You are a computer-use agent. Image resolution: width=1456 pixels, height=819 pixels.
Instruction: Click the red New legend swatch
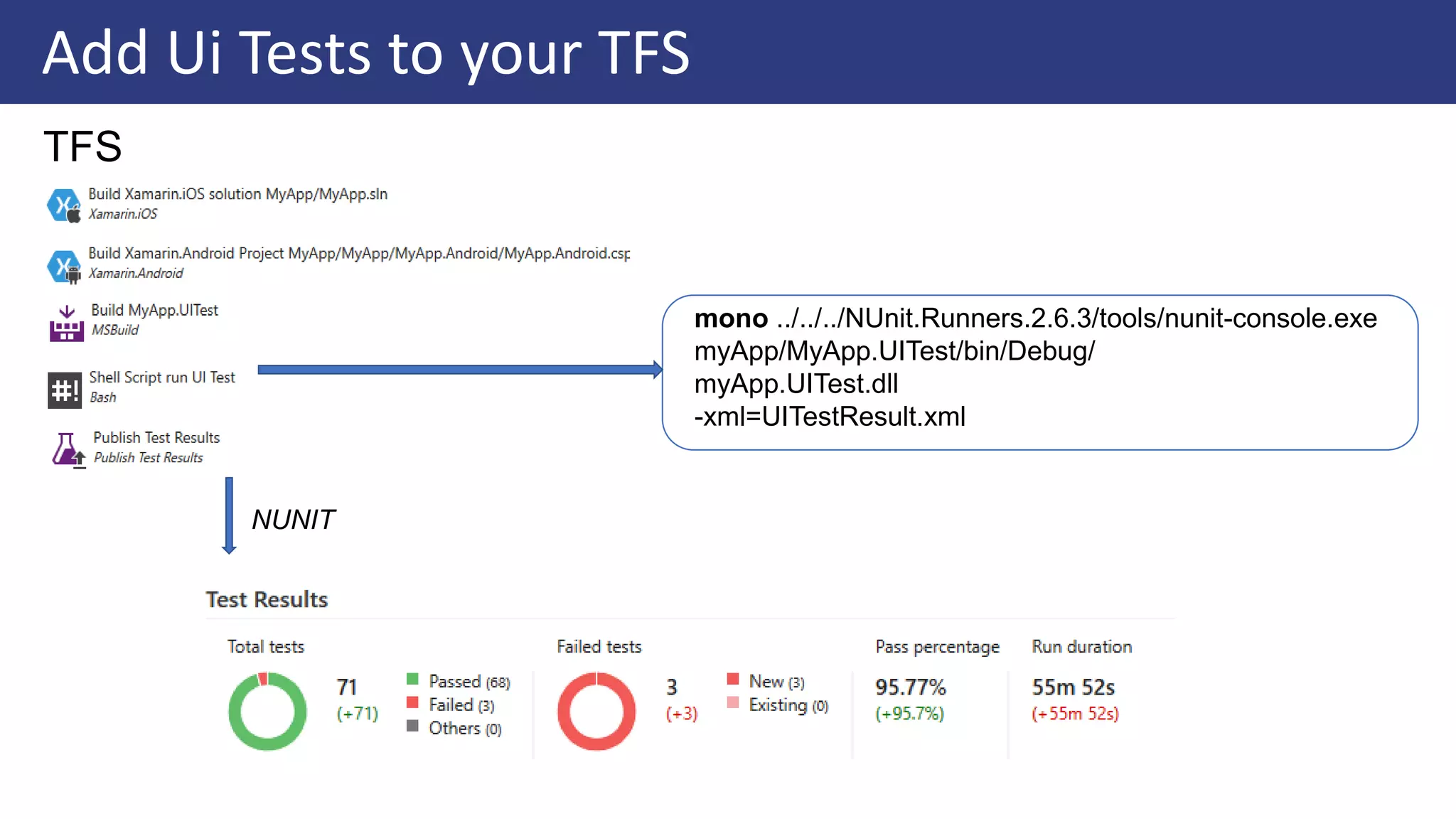click(733, 679)
